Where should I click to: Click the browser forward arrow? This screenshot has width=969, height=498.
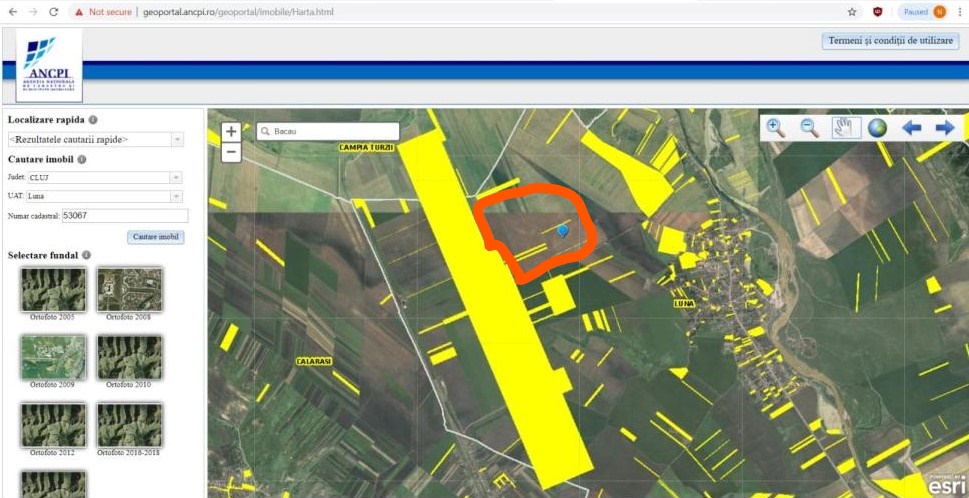pyautogui.click(x=33, y=12)
